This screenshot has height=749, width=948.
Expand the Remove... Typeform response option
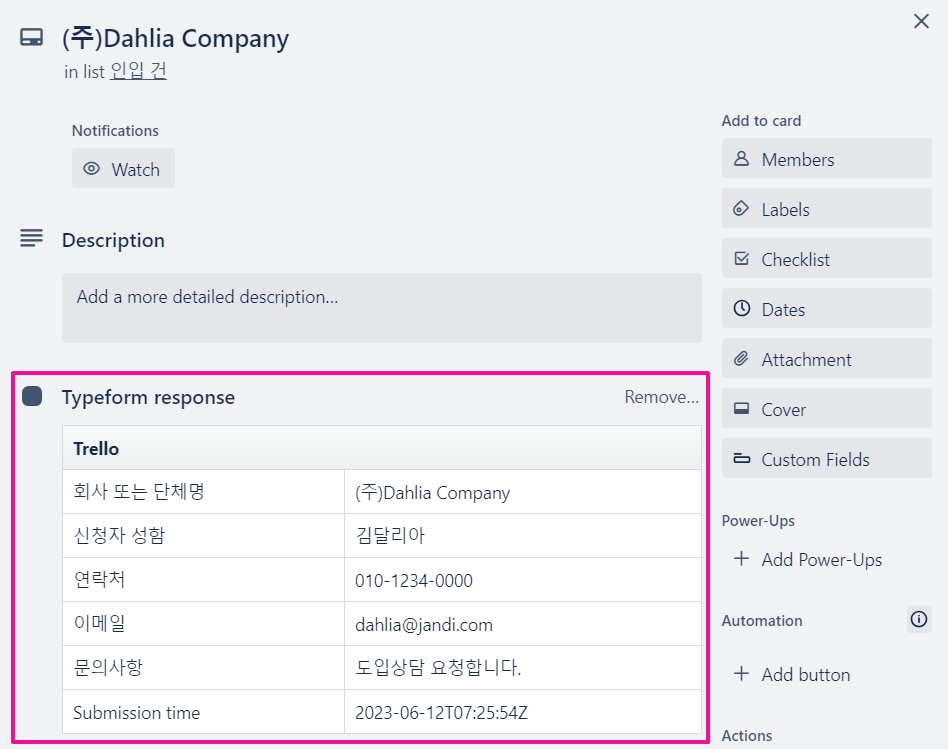point(661,397)
